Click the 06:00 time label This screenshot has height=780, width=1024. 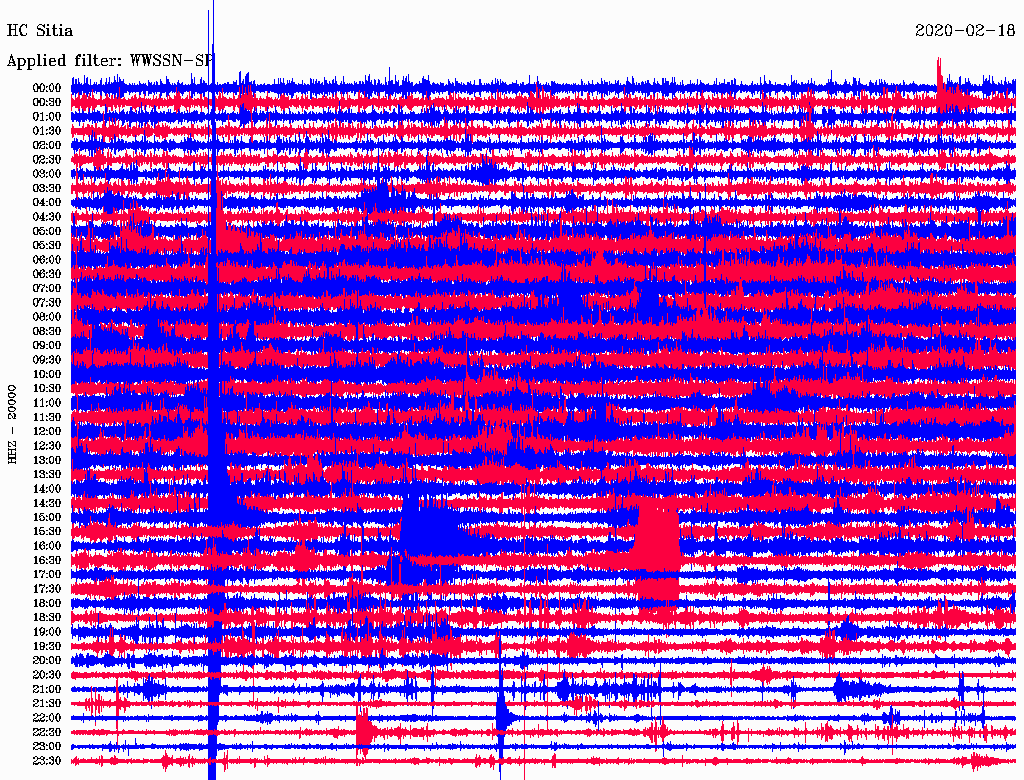[47, 259]
